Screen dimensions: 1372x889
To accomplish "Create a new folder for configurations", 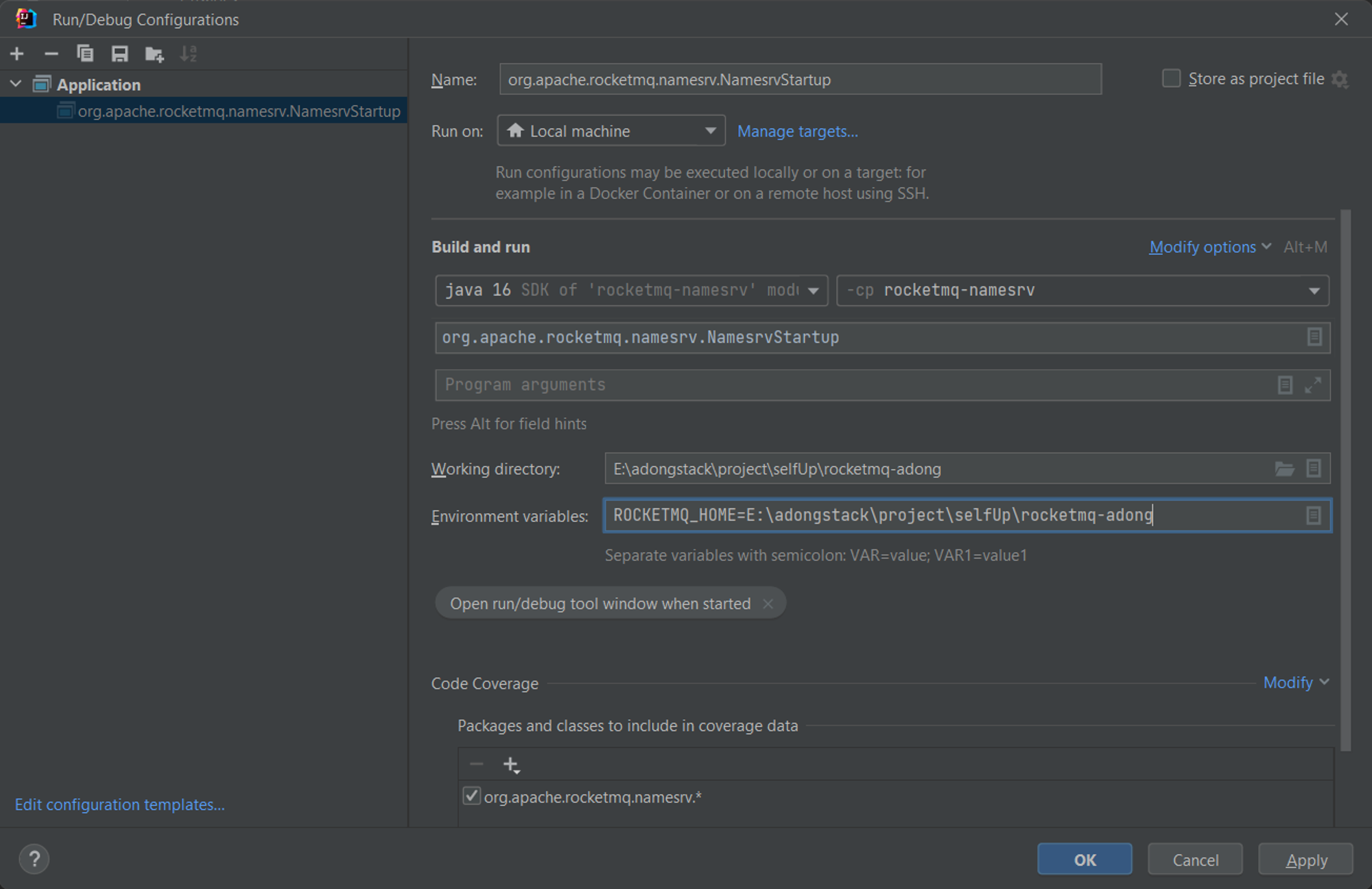I will [x=154, y=54].
